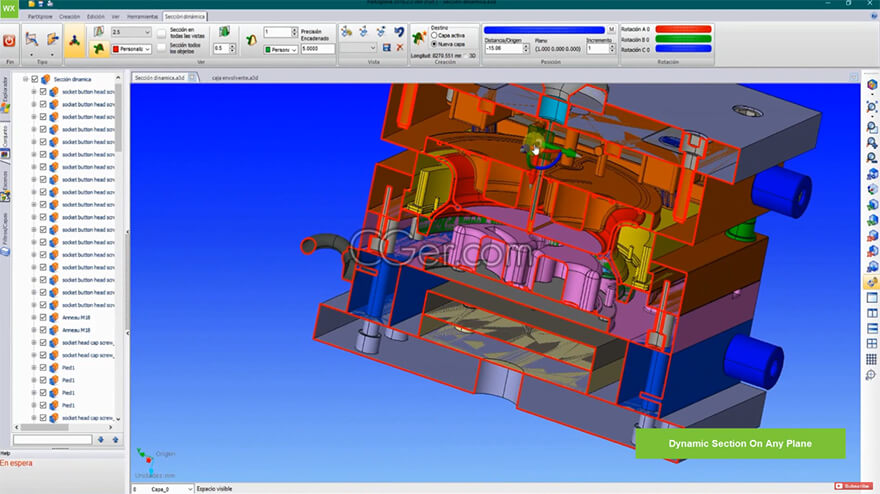Collapse the Sección dinámica root node
Screen dimensions: 880x494
25,79
